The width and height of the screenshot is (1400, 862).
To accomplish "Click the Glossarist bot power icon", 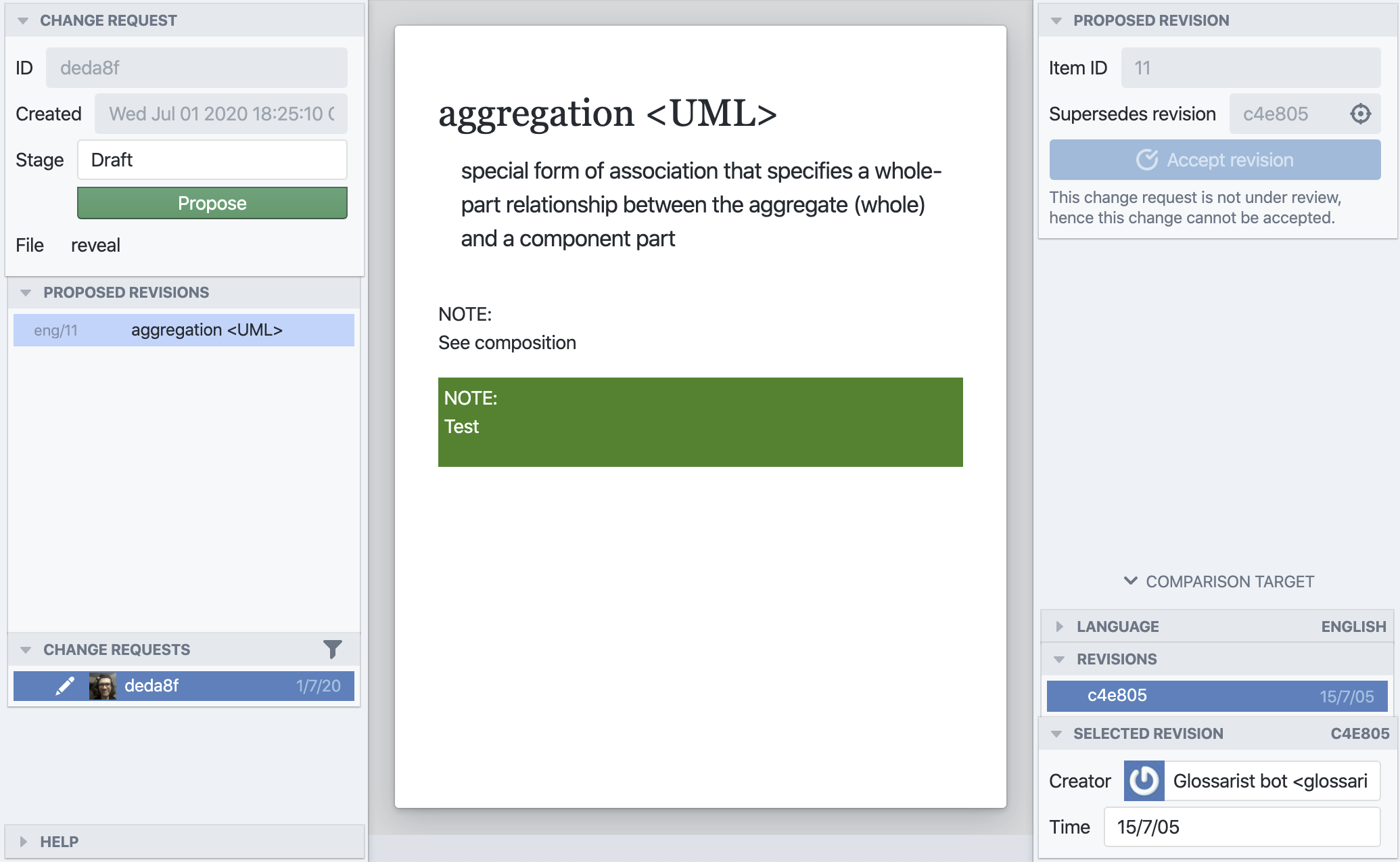I will click(1144, 781).
